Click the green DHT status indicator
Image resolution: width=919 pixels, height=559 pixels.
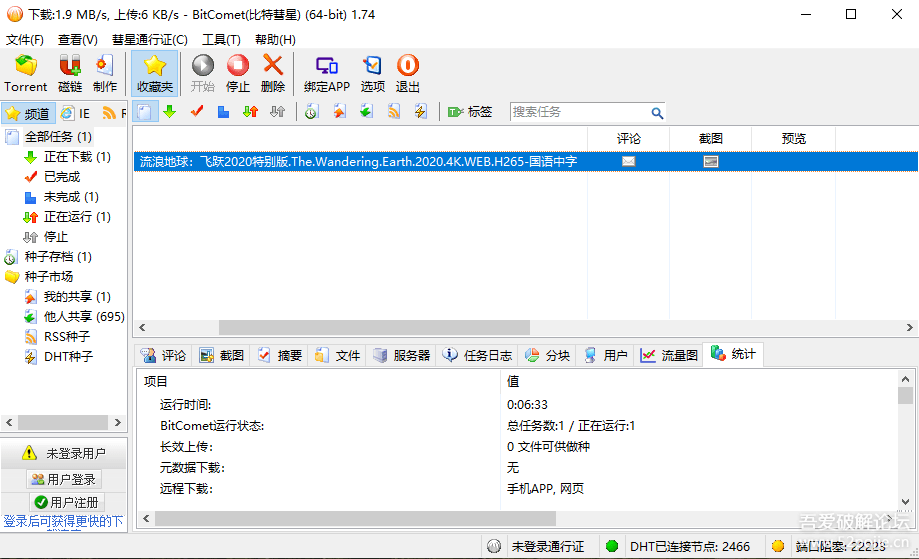[x=612, y=546]
